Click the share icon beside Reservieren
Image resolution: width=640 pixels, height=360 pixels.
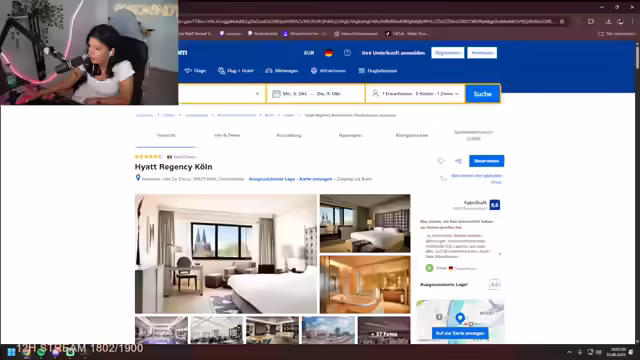coord(458,161)
